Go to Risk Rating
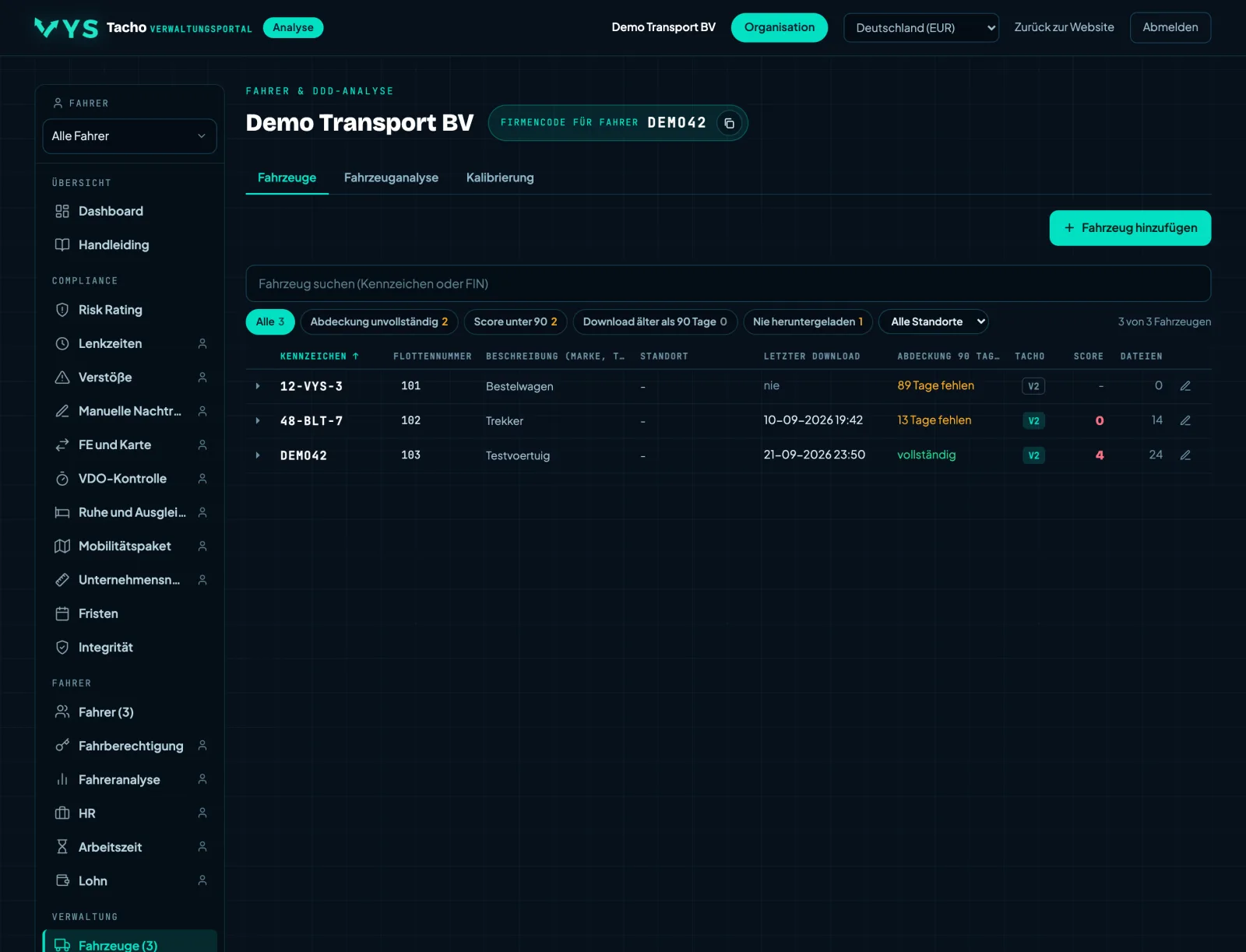Image resolution: width=1246 pixels, height=952 pixels. click(129, 310)
